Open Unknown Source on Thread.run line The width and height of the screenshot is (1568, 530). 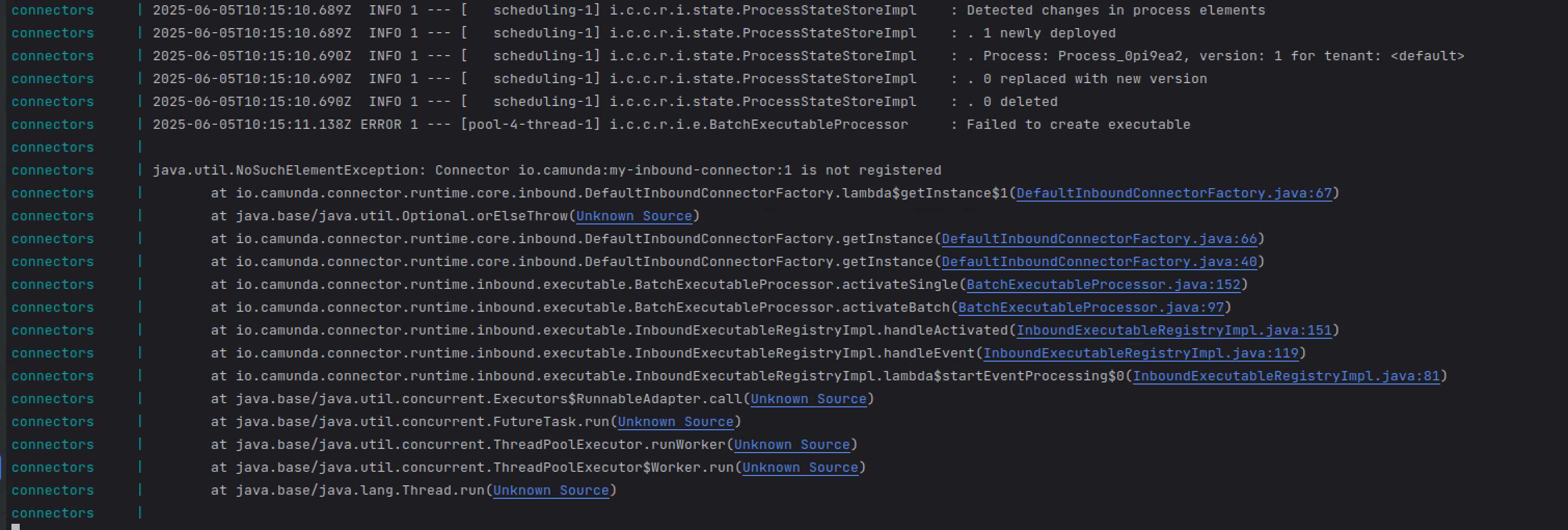[550, 491]
